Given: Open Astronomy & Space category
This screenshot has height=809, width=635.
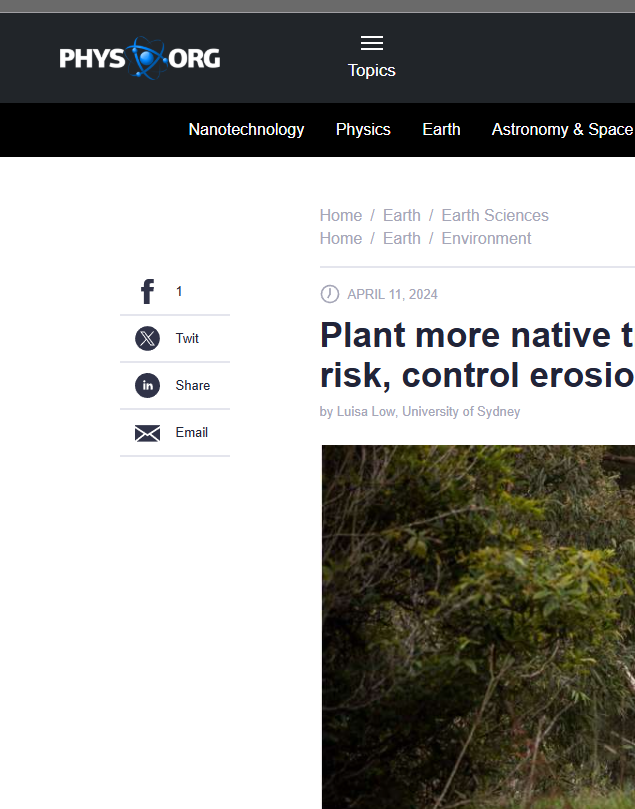Looking at the screenshot, I should coord(561,130).
